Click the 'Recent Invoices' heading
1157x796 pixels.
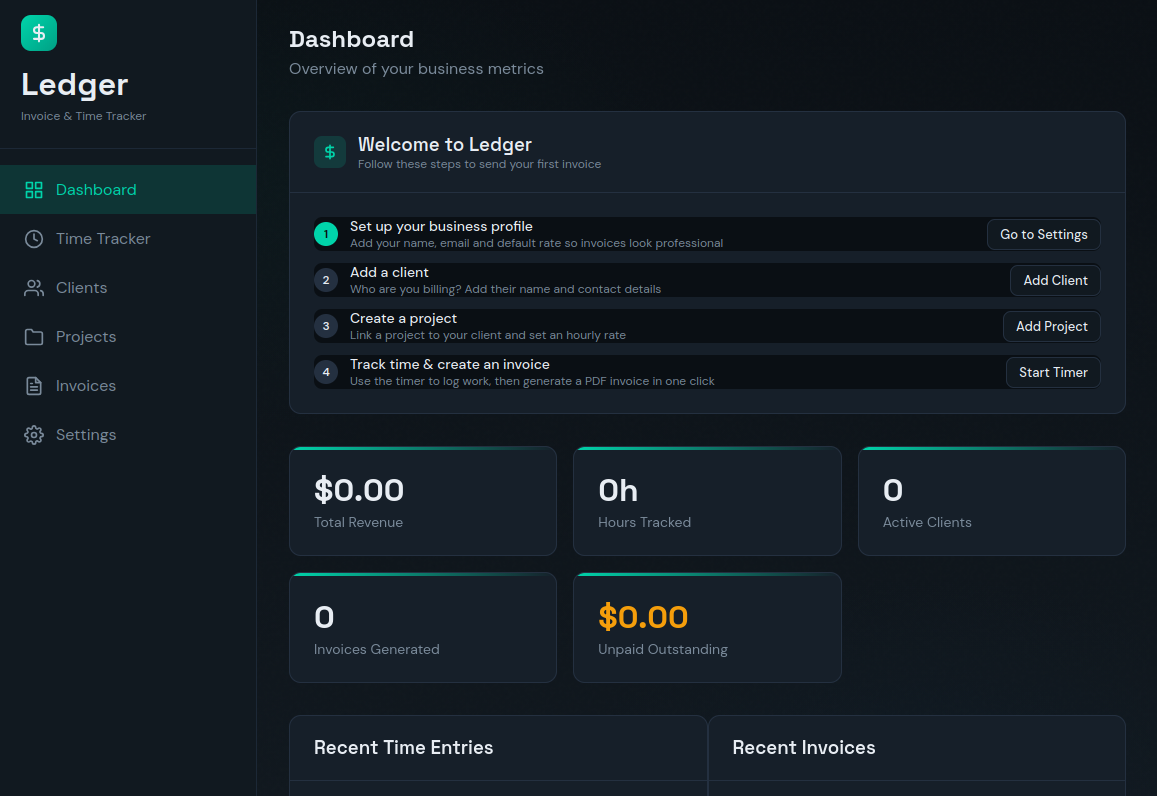pyautogui.click(x=804, y=747)
